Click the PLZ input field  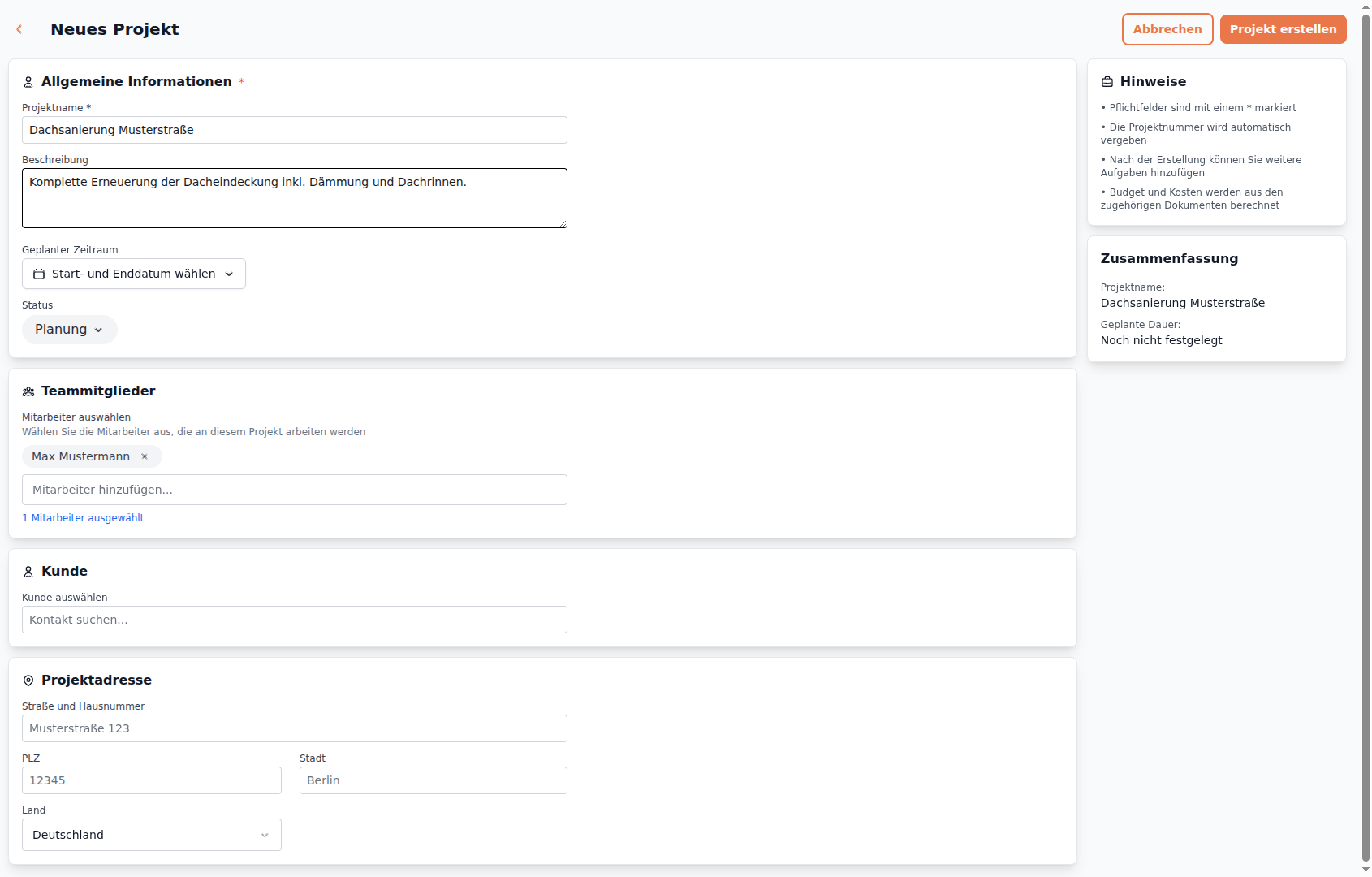point(152,780)
